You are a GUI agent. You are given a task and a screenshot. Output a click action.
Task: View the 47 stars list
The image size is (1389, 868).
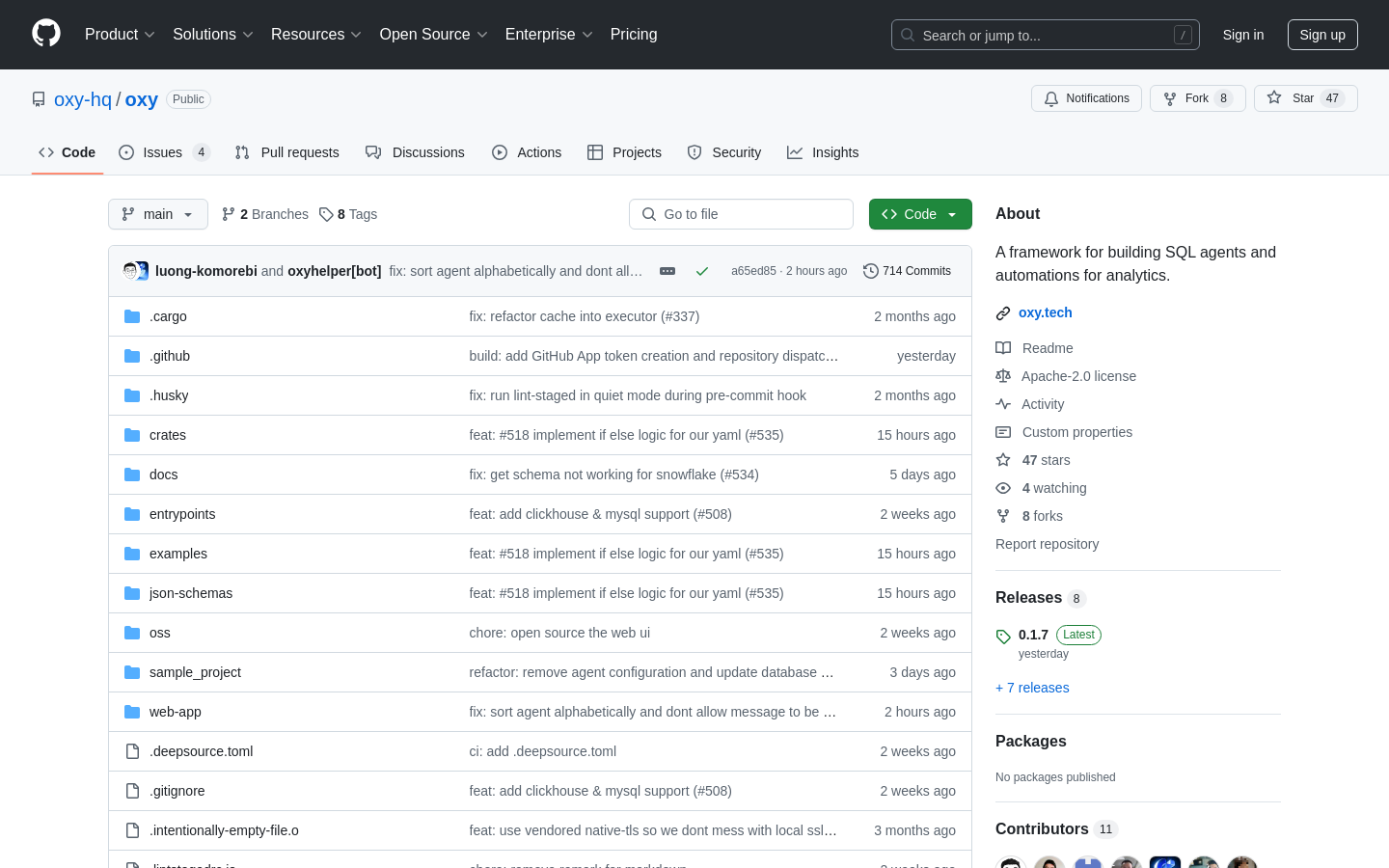coord(1033,460)
